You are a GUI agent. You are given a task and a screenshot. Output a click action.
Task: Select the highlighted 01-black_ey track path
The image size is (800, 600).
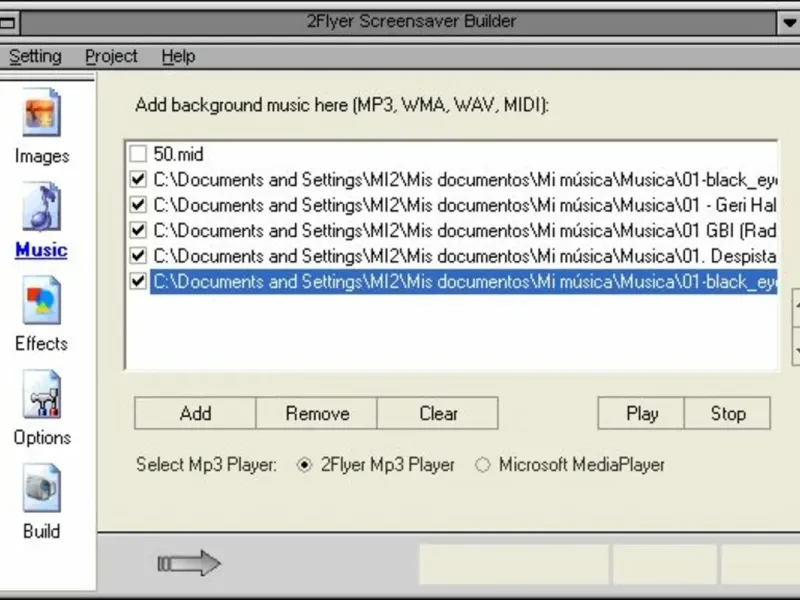(x=464, y=282)
